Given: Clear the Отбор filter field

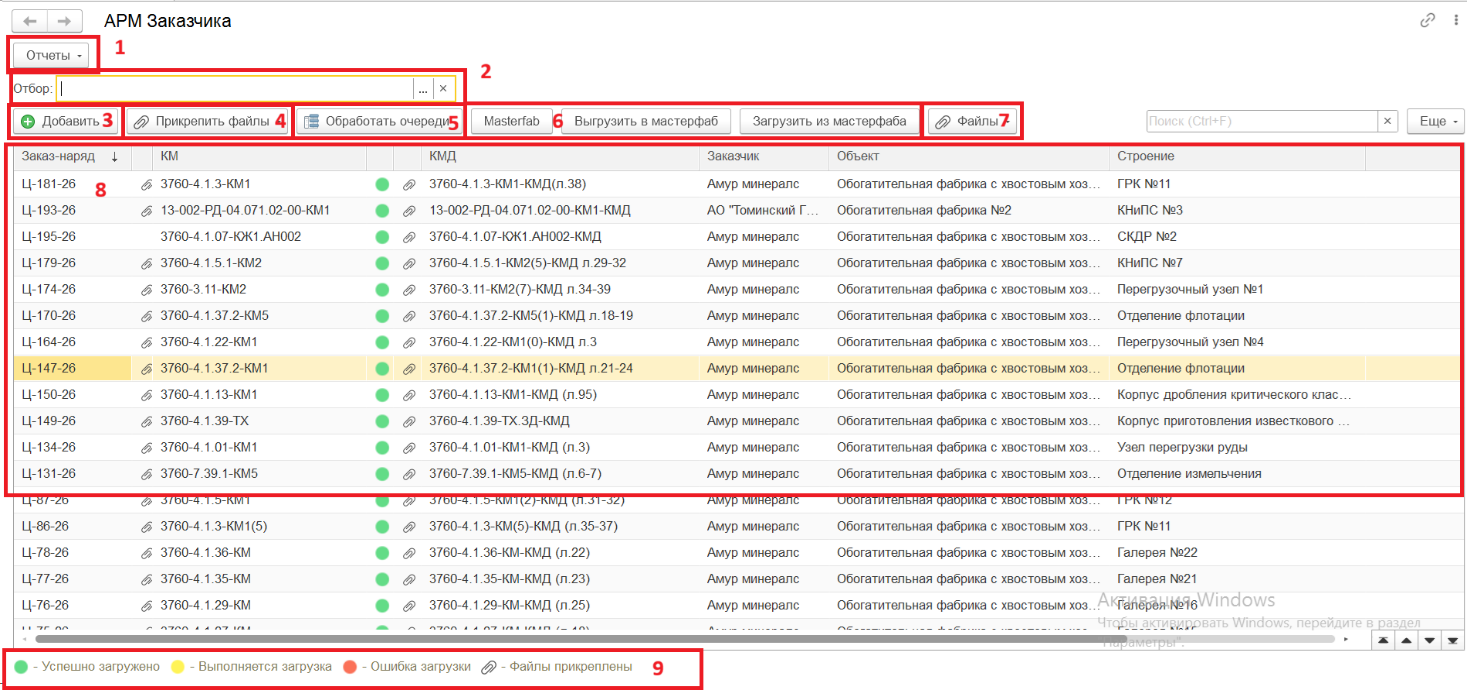Looking at the screenshot, I should [x=443, y=89].
